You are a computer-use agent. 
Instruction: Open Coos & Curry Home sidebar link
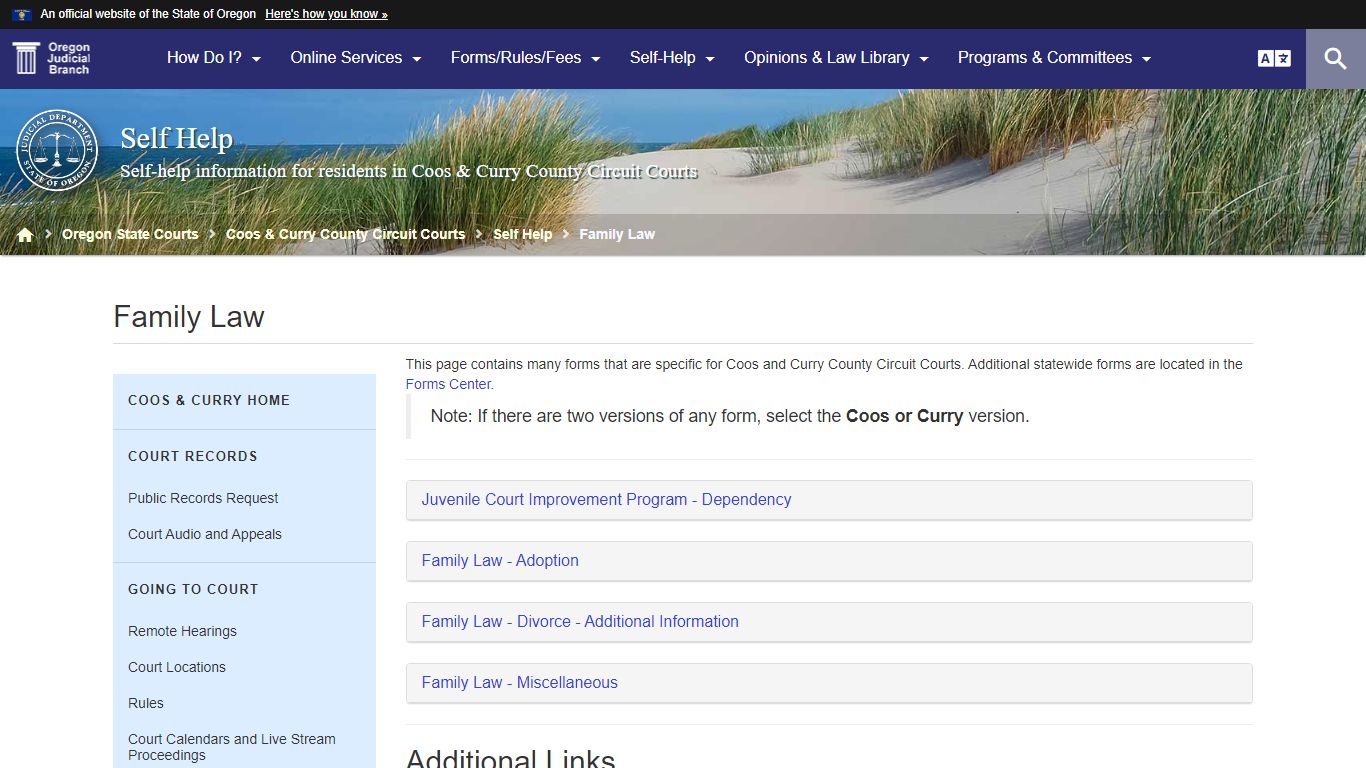click(x=209, y=400)
